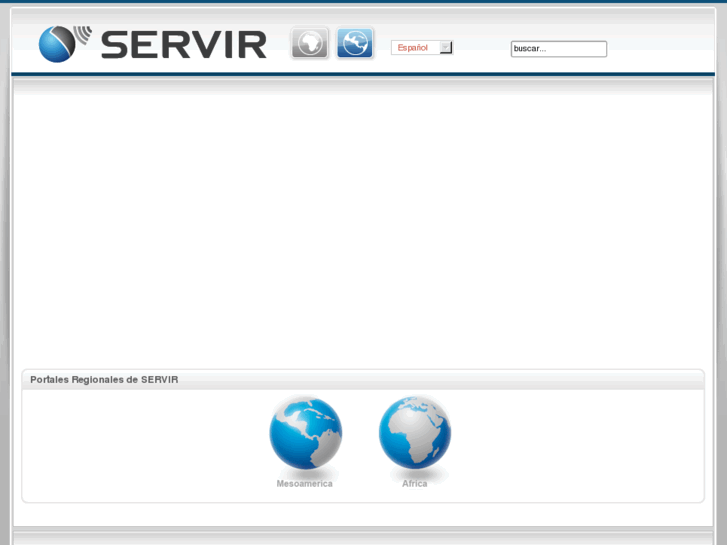Select the Africa globe portal image
This screenshot has height=545, width=727.
pos(415,432)
